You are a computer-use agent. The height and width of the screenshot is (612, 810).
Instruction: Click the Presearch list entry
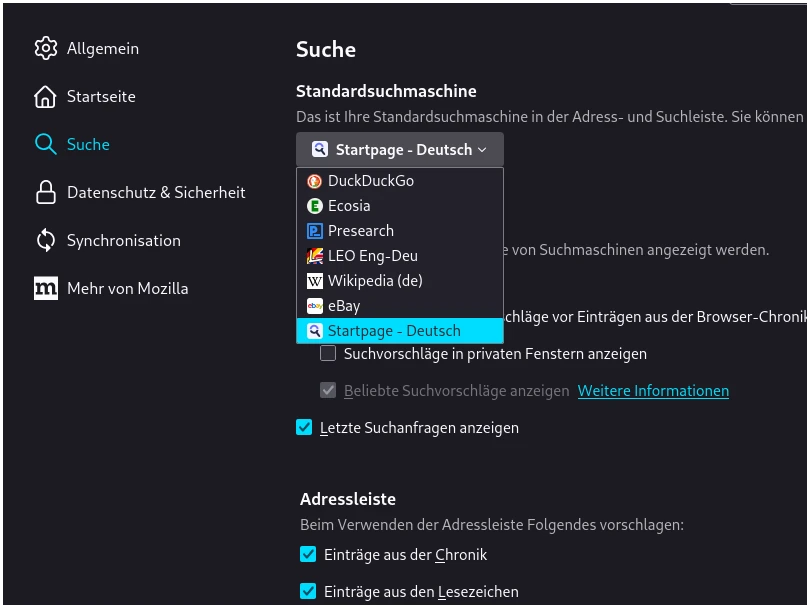[360, 231]
